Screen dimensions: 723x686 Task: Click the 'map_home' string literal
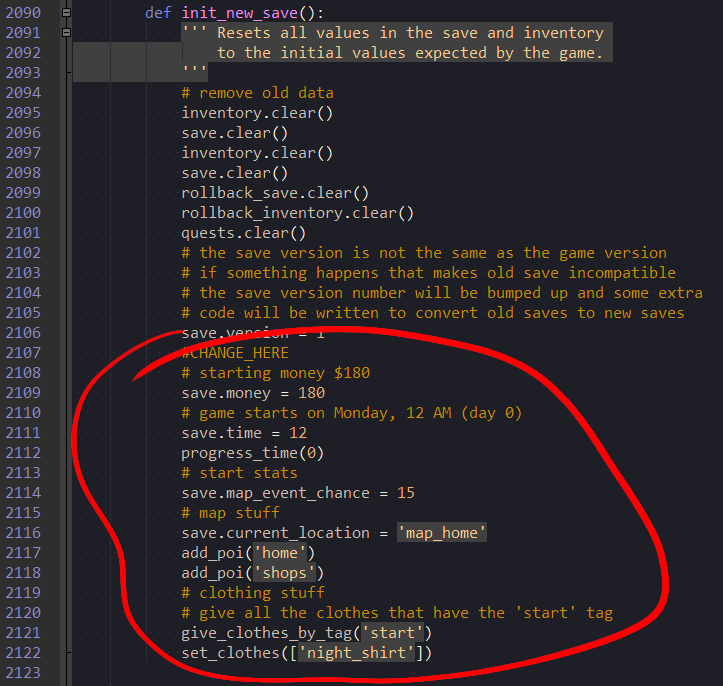tap(442, 533)
